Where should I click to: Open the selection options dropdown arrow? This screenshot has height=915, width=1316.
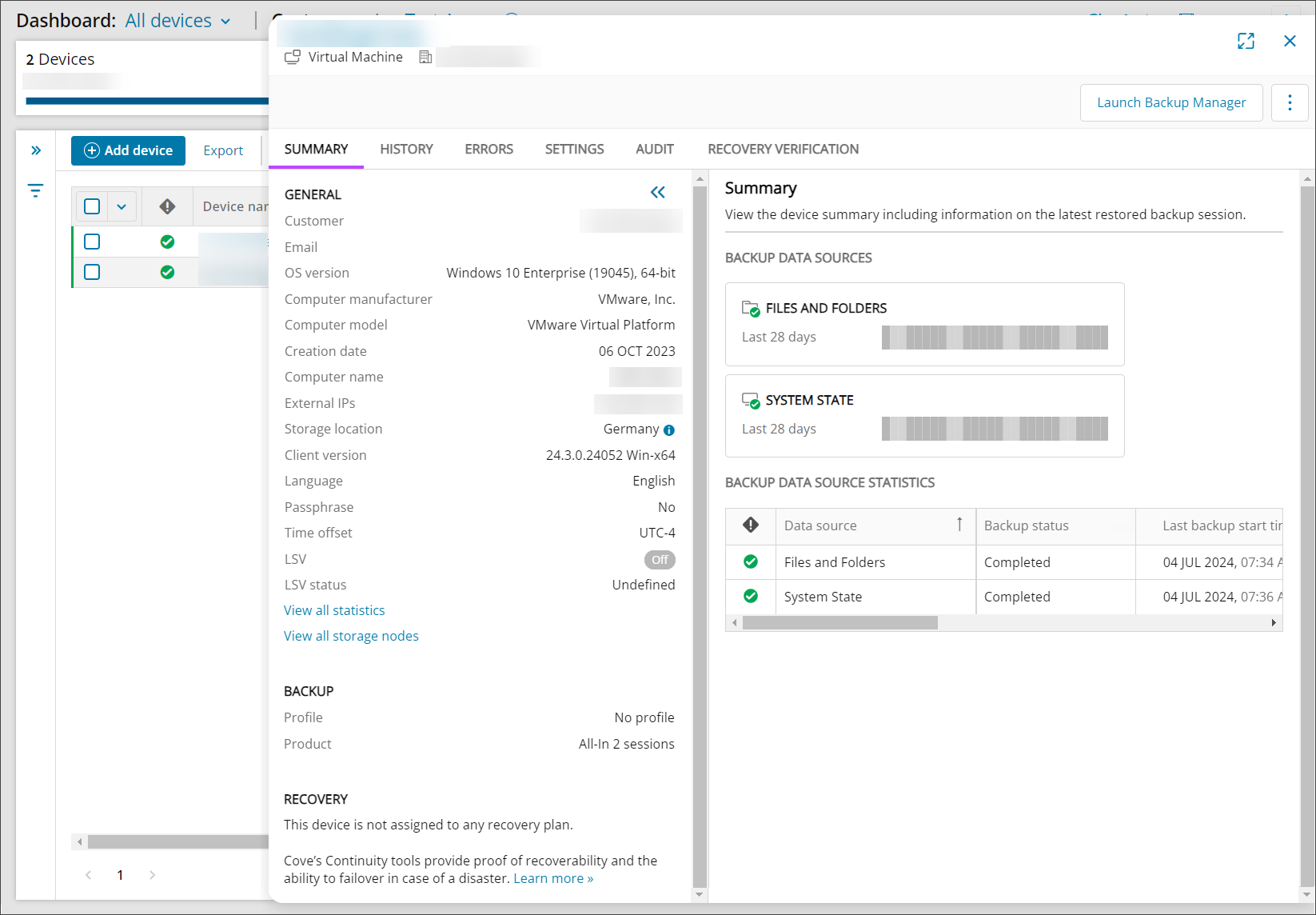(x=122, y=206)
